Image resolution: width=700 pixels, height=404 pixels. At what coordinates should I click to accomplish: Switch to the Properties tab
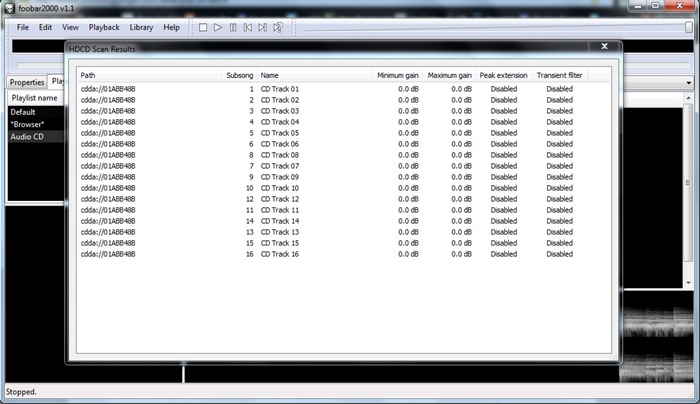point(27,82)
